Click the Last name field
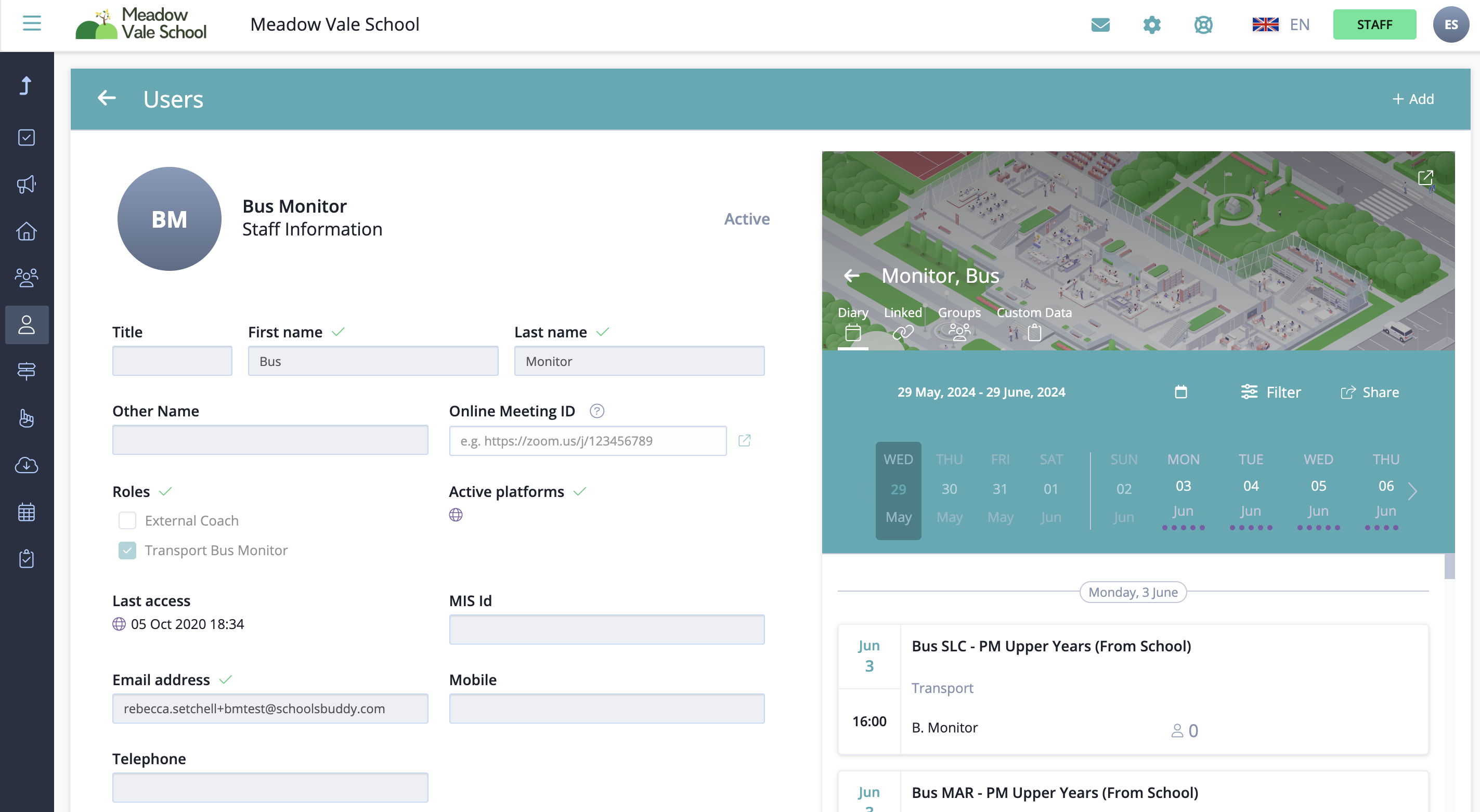Image resolution: width=1480 pixels, height=812 pixels. (x=639, y=361)
